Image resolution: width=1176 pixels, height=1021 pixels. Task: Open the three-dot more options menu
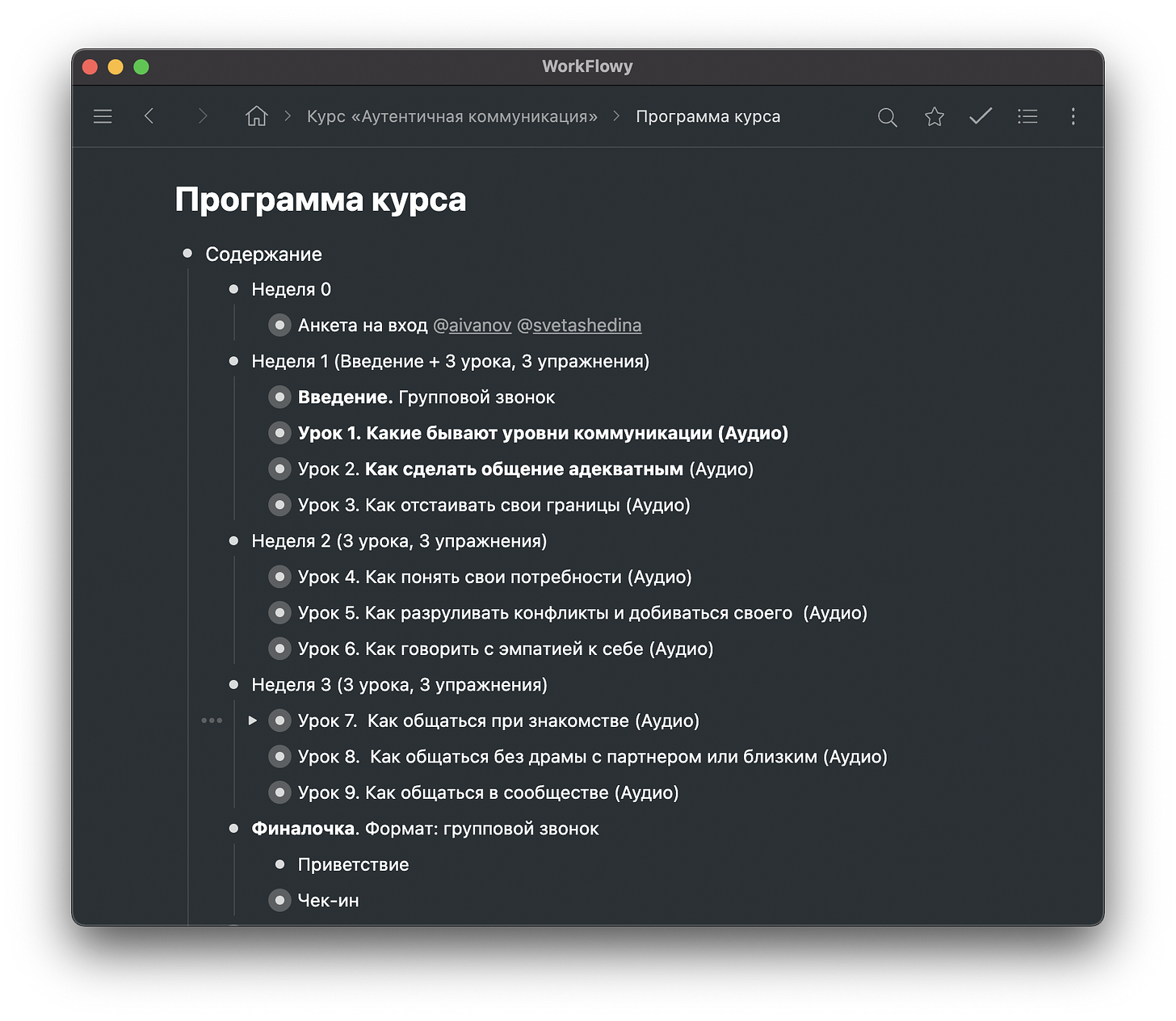(1073, 116)
